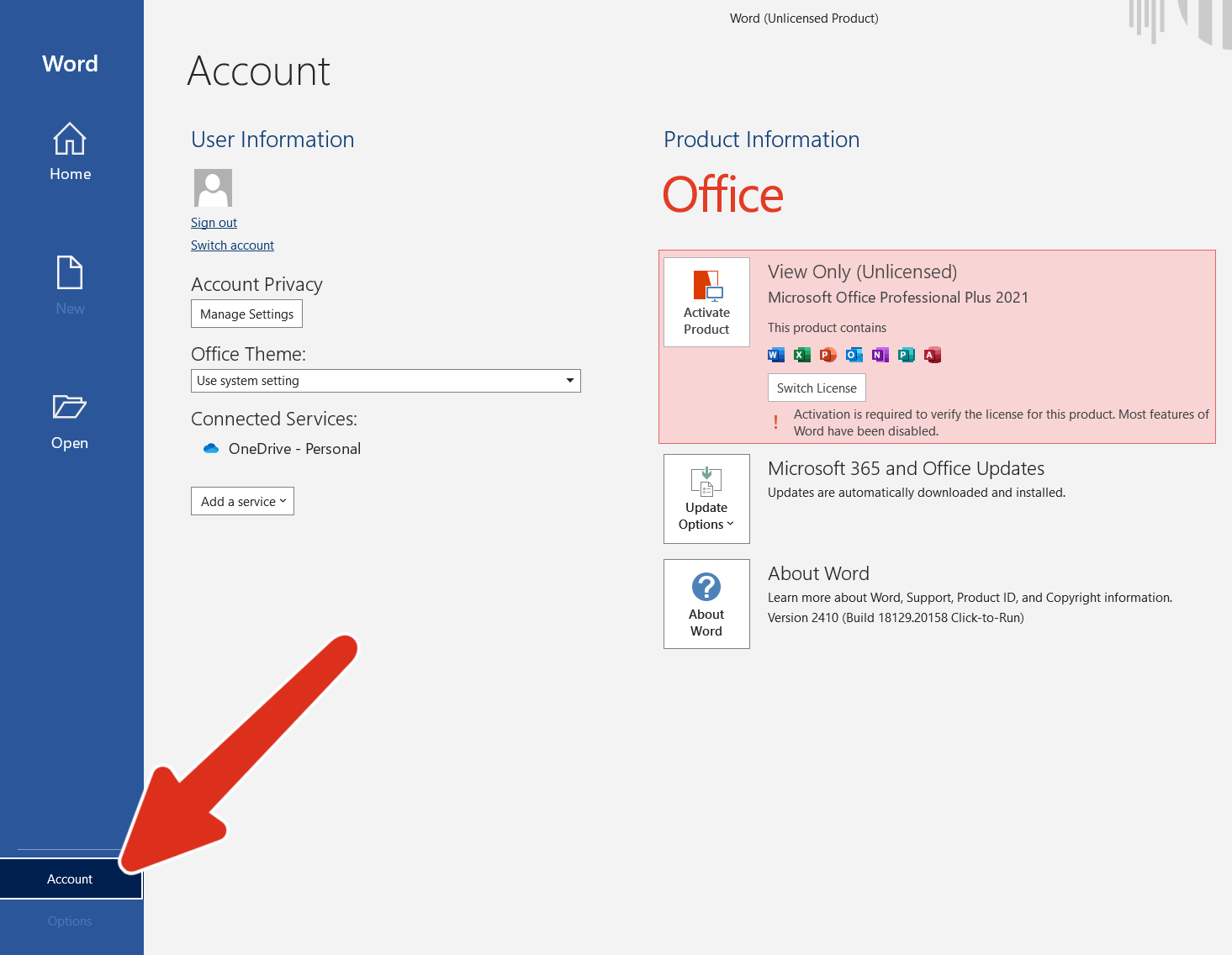Click the Activate Product button
1232x955 pixels.
click(706, 303)
